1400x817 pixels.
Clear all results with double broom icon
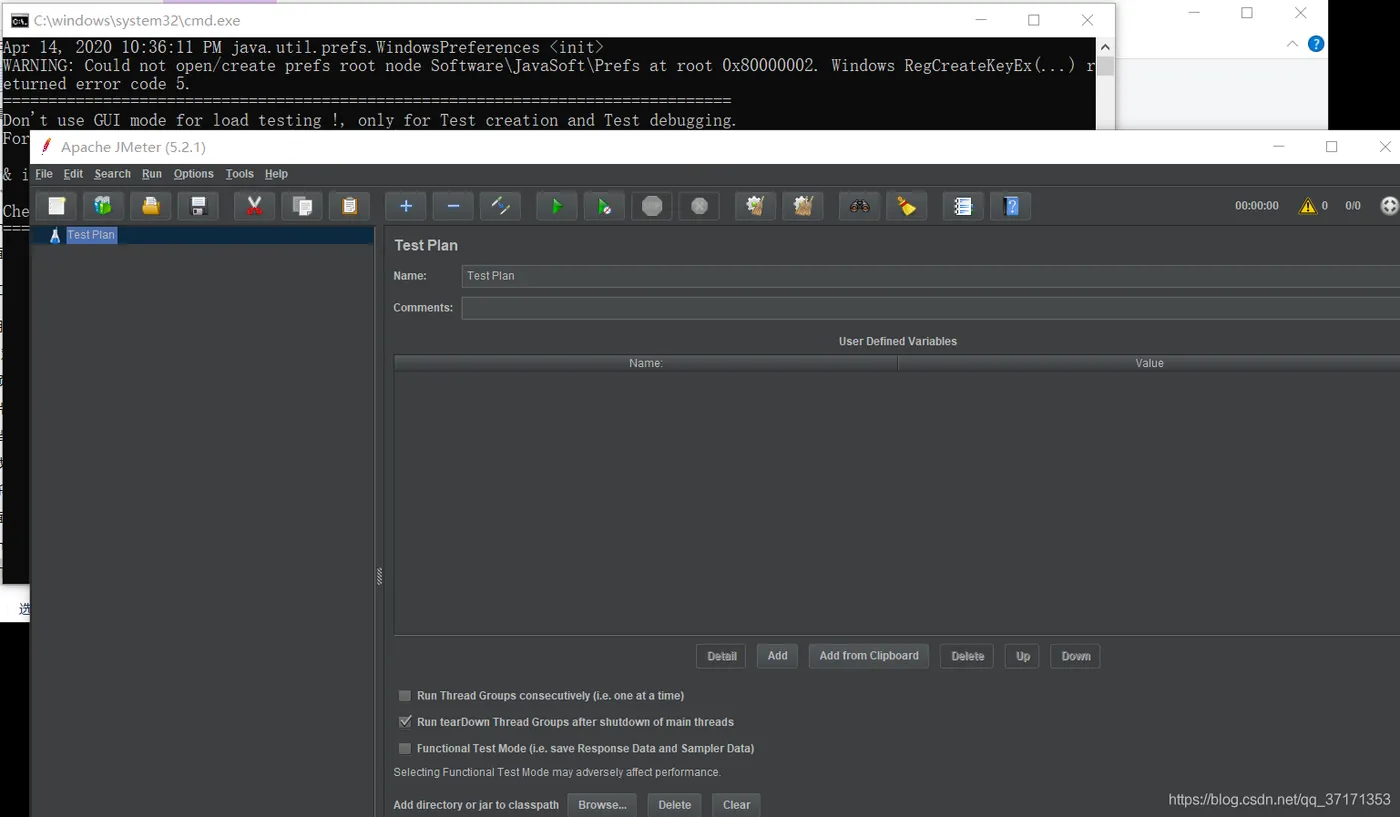click(x=802, y=206)
